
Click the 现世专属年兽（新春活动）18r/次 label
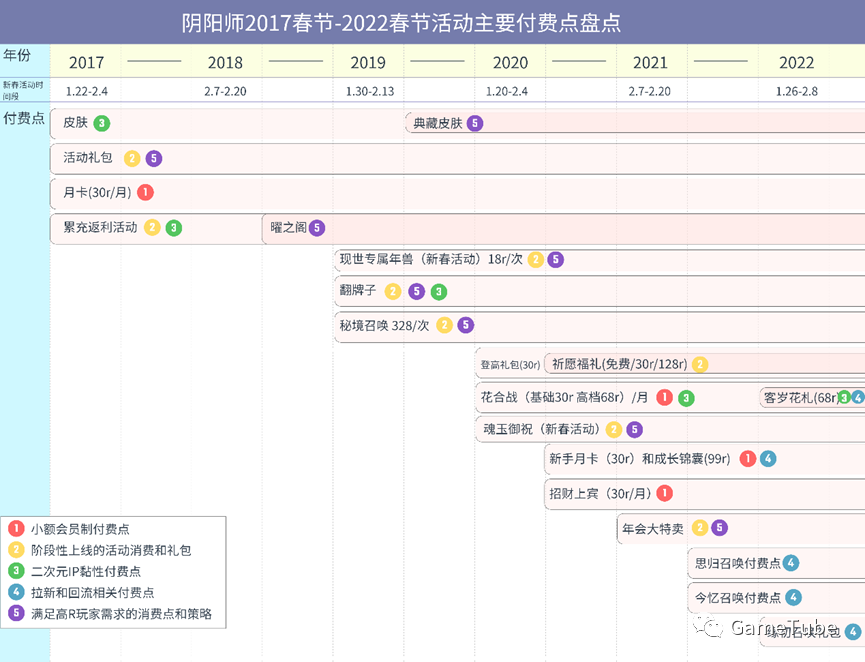[x=431, y=259]
